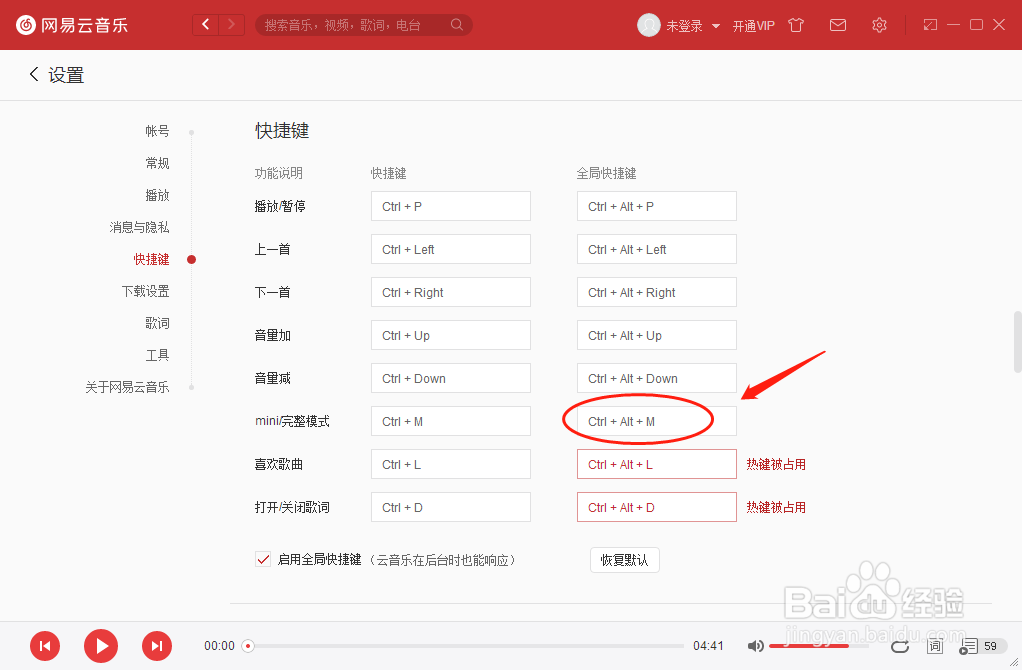Click the 恢复默认 button
The image size is (1022, 670).
(x=624, y=560)
